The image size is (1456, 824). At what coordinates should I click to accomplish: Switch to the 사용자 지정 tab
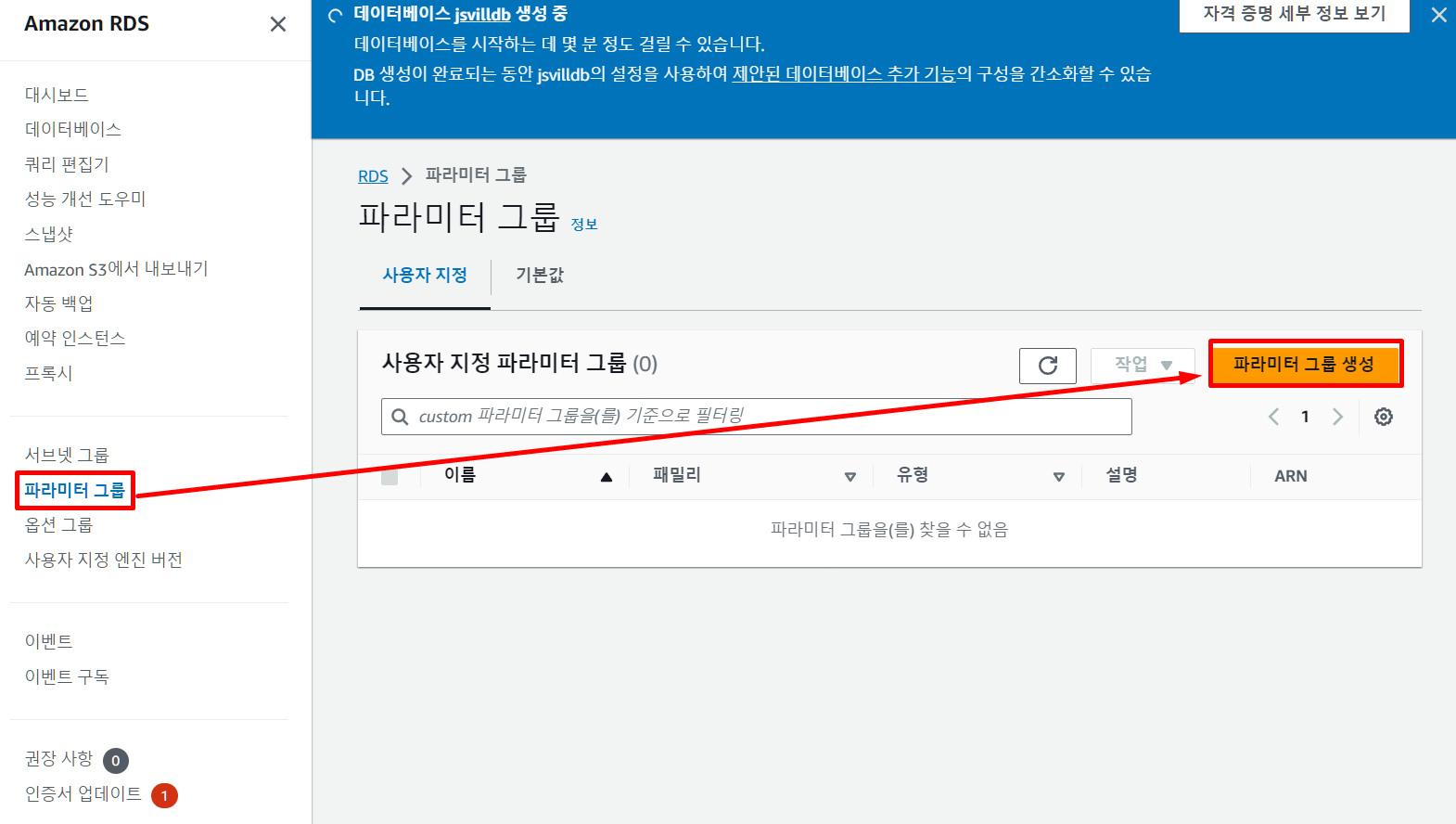click(425, 276)
